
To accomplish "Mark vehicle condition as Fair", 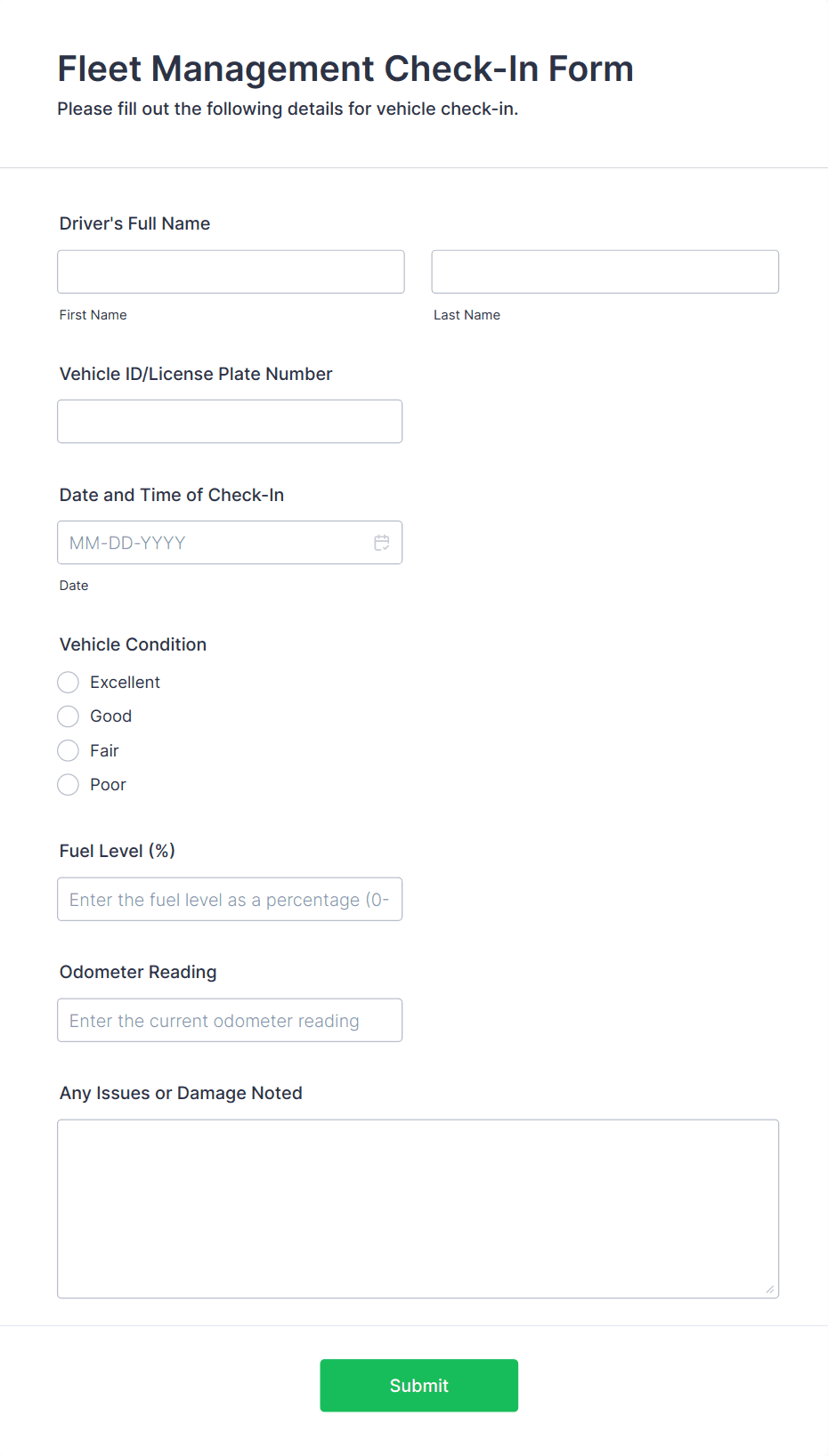I will click(x=69, y=750).
